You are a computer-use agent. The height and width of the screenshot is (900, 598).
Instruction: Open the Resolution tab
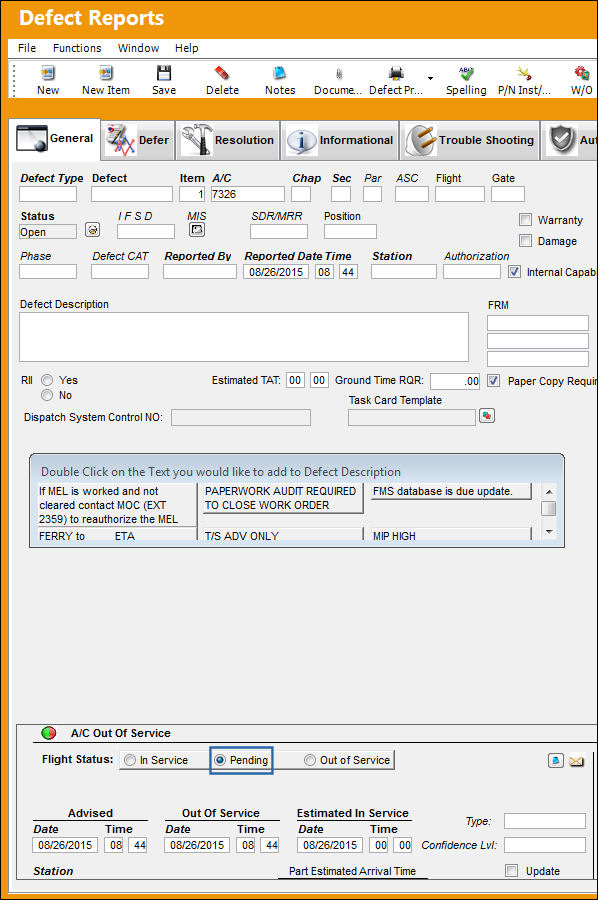[228, 140]
